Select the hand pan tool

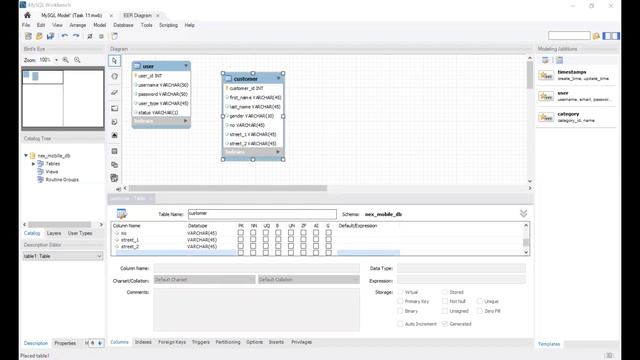point(115,76)
